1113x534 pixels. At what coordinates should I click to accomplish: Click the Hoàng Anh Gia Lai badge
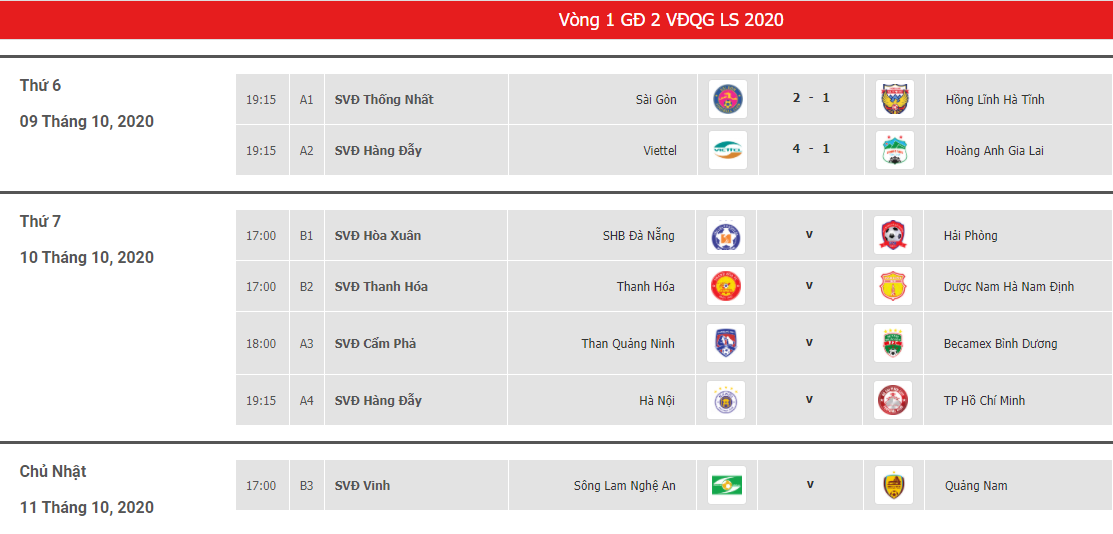pos(894,150)
